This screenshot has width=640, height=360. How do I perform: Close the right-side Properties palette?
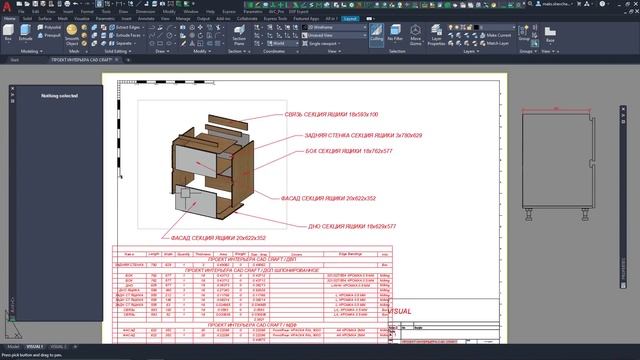point(623,109)
